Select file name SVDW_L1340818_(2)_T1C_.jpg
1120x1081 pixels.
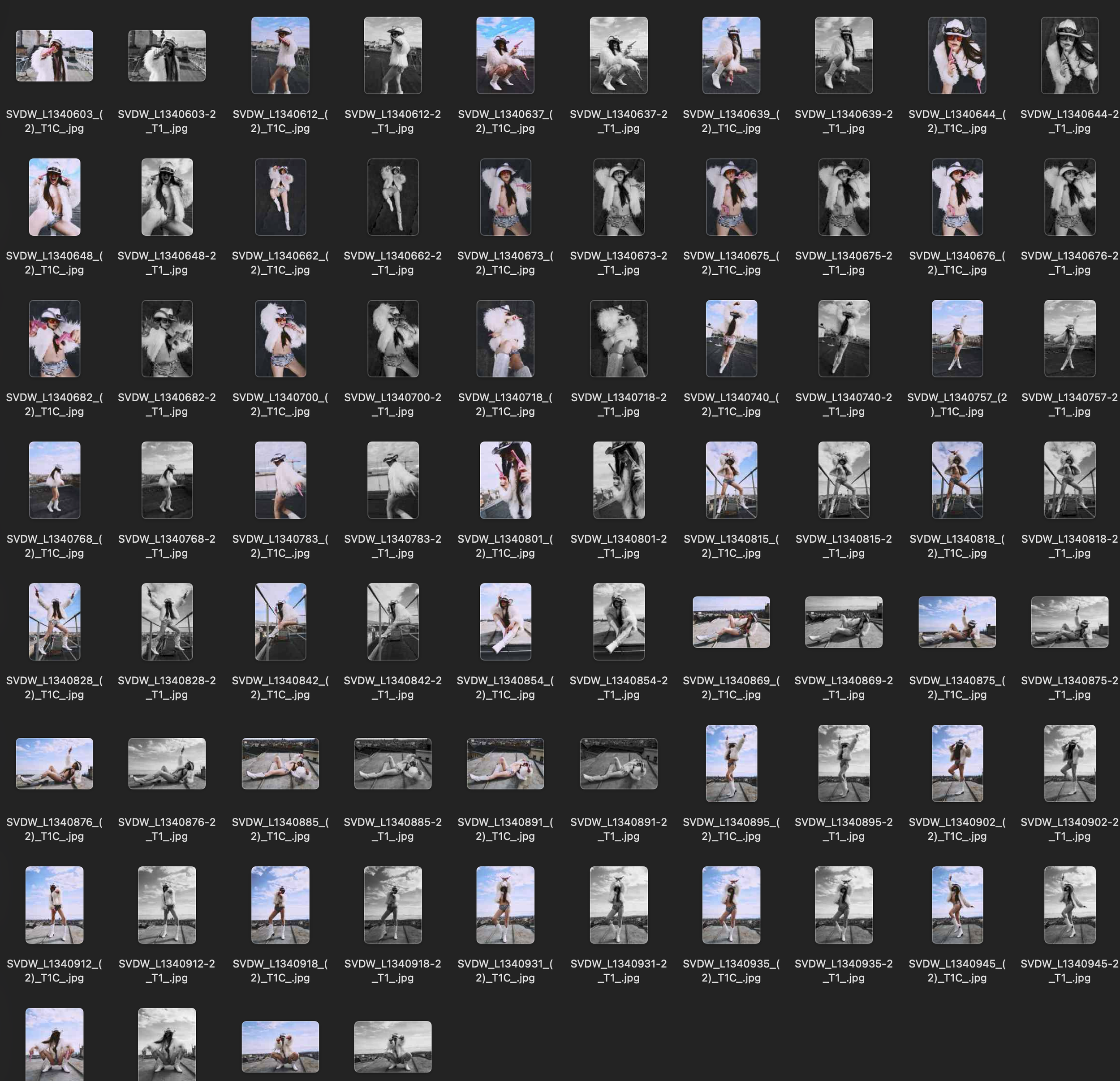tap(957, 546)
